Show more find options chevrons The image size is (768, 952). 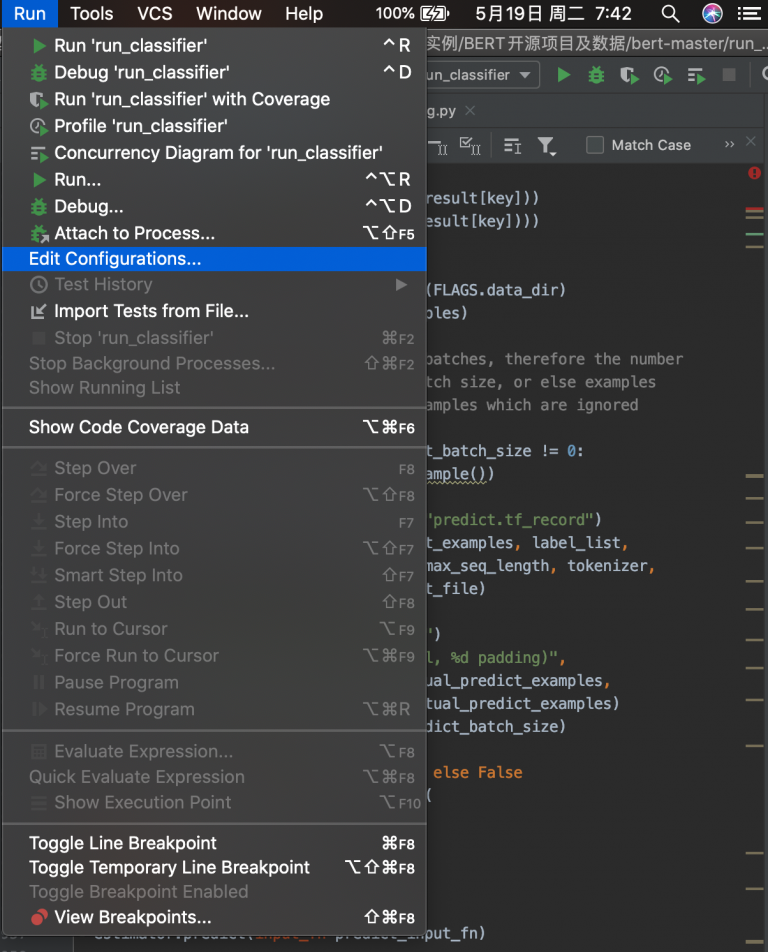point(729,144)
